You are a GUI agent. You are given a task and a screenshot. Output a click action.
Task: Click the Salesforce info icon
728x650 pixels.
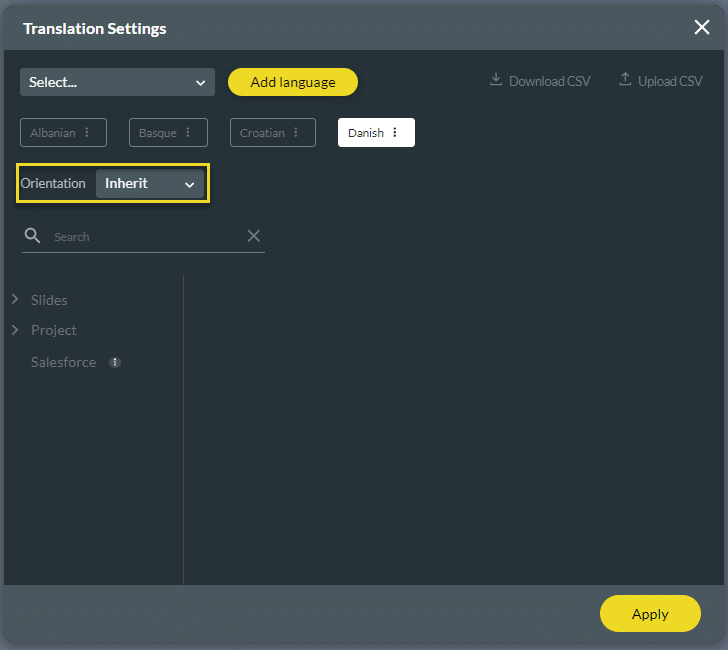coord(115,363)
